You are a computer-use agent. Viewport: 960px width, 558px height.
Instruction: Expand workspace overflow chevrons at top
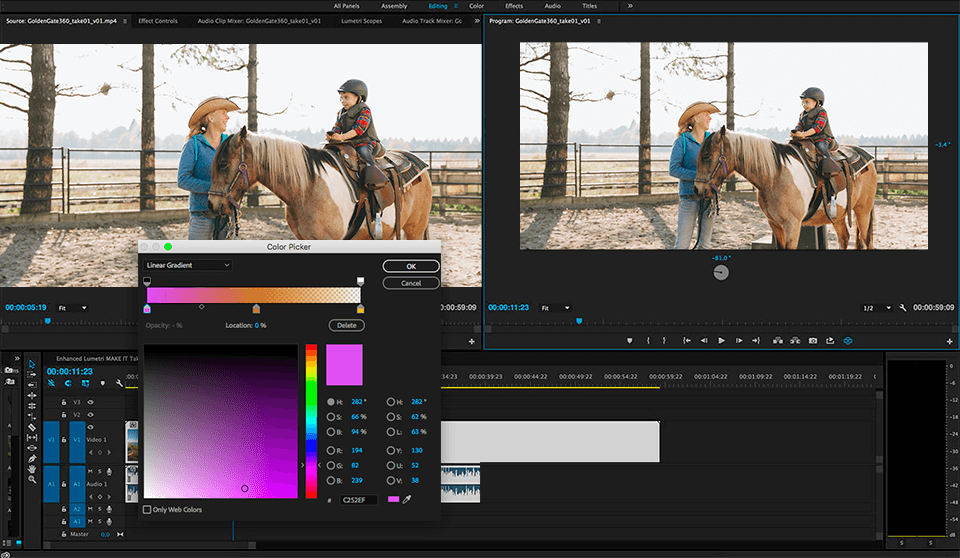pyautogui.click(x=629, y=6)
